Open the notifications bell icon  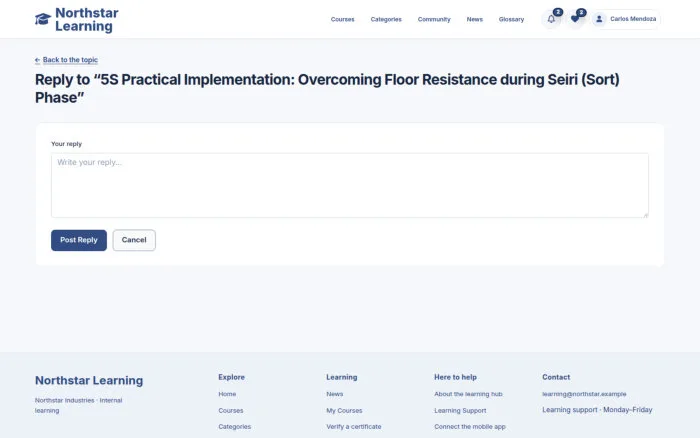point(551,19)
